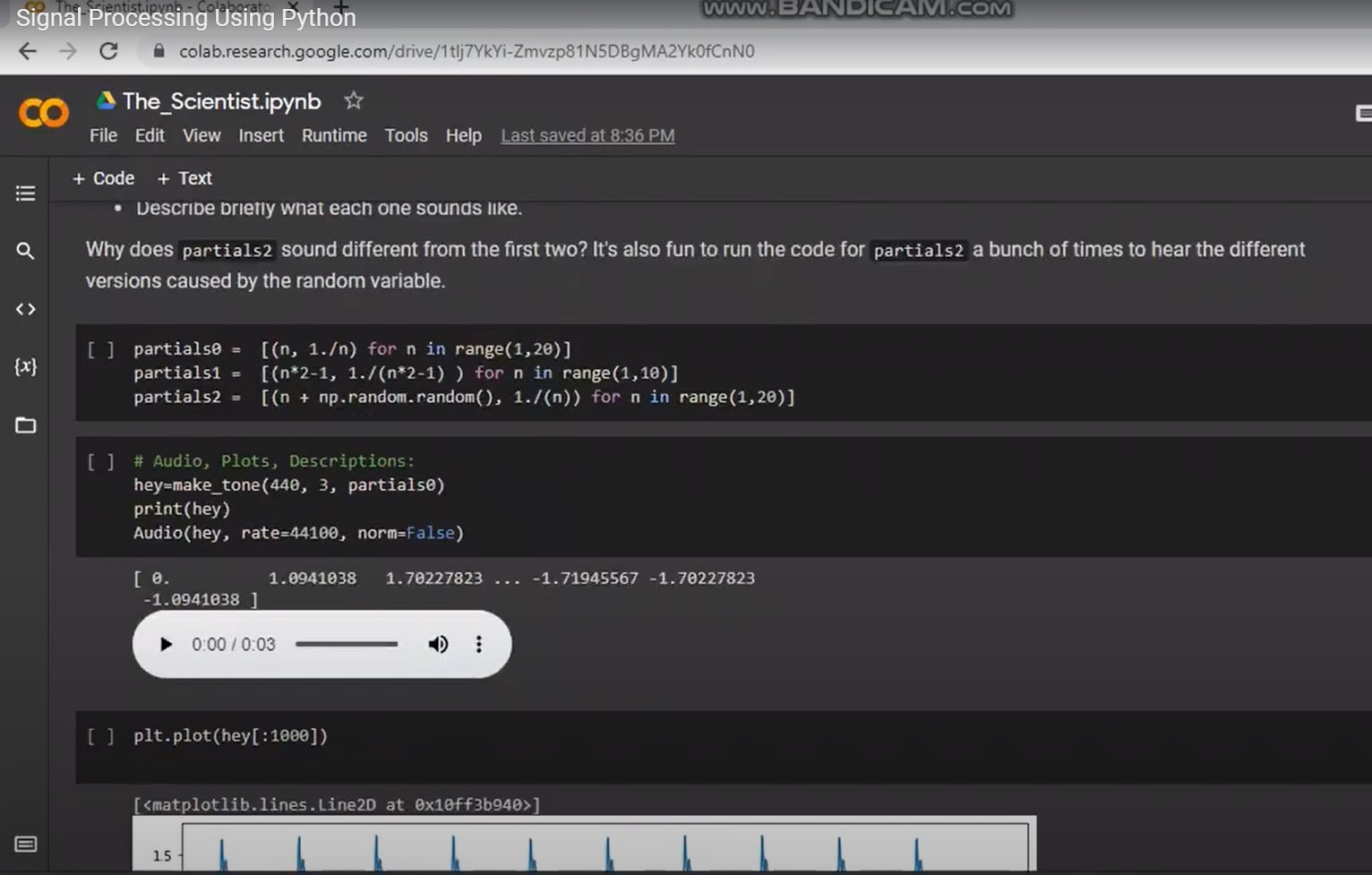Click the search magnifier in left sidebar
Image resolution: width=1372 pixels, height=875 pixels.
point(25,252)
